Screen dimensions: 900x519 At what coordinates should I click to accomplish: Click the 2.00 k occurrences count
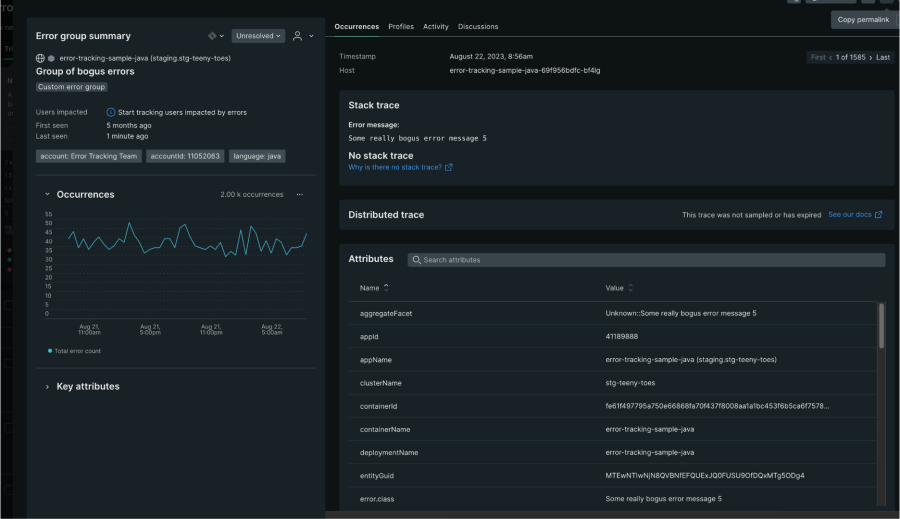251,195
